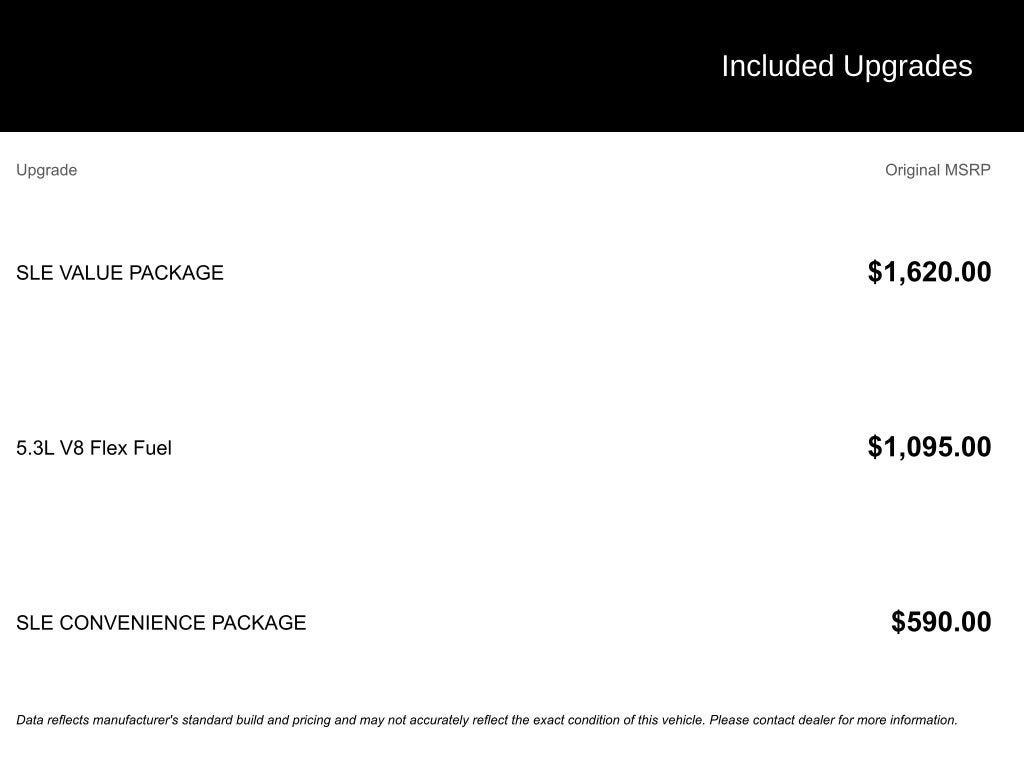Click the manufacturer's data disclaimer text

coord(487,720)
